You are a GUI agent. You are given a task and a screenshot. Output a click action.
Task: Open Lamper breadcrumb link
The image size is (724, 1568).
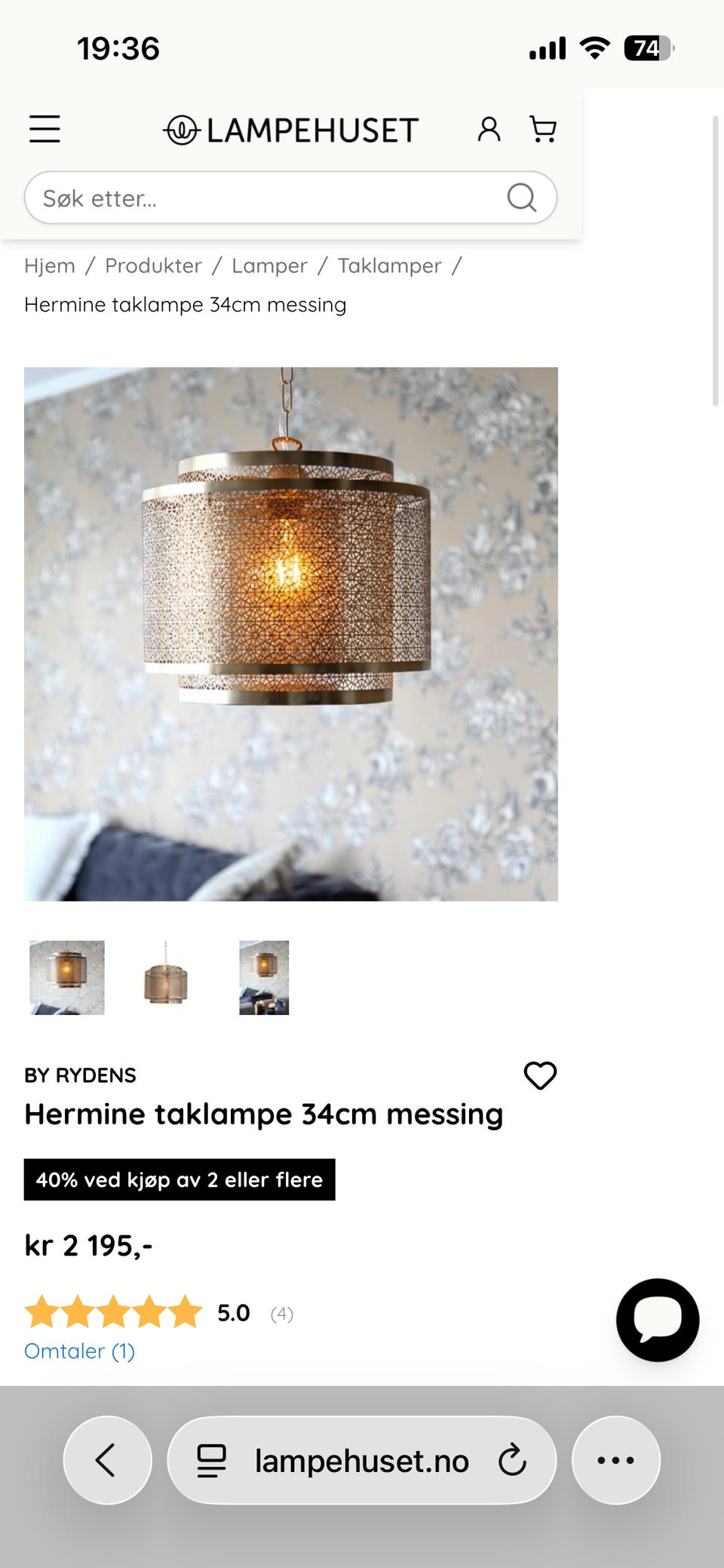269,266
